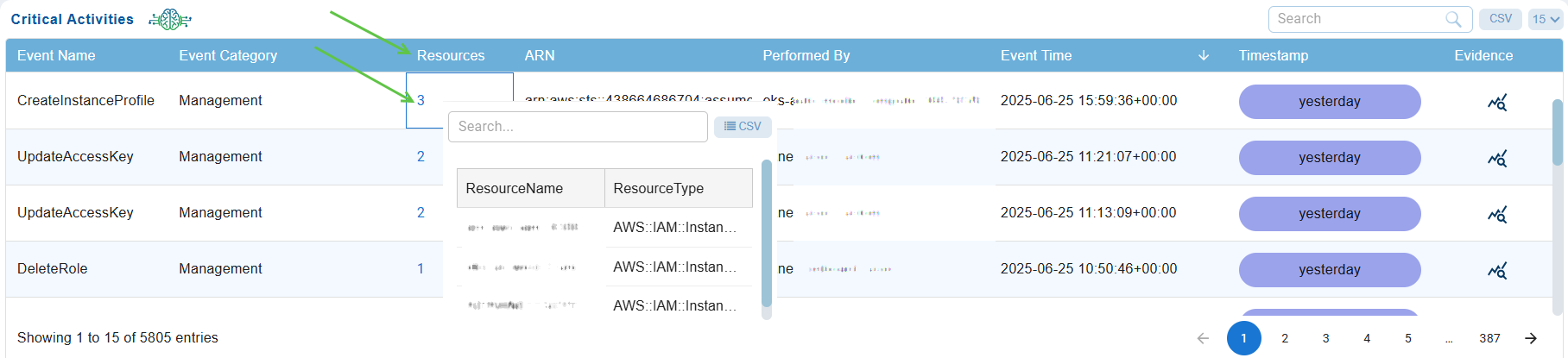Jump to page 387 in pagination
The height and width of the screenshot is (358, 1568).
1489,338
